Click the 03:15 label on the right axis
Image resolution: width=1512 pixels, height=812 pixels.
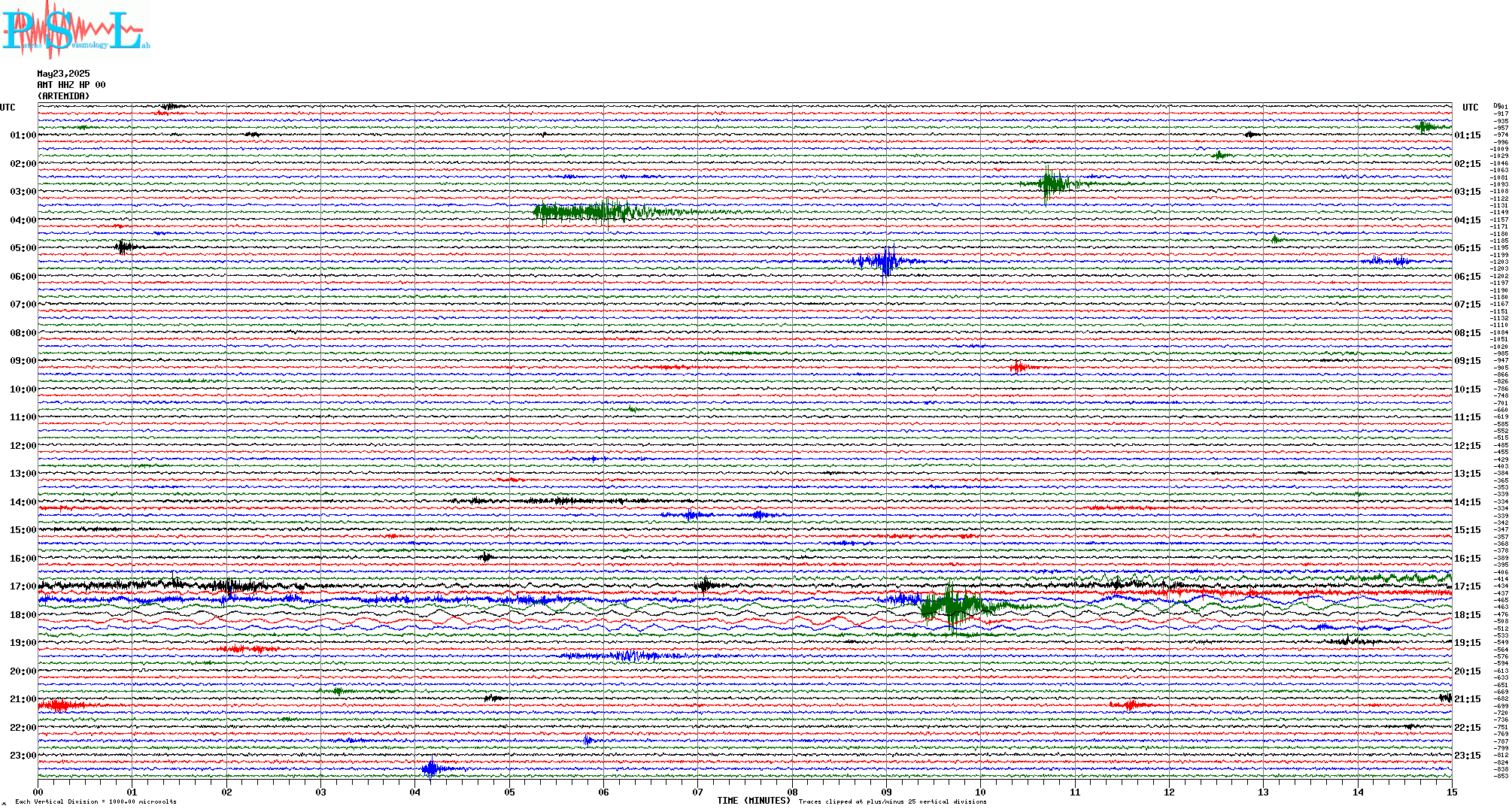tap(1468, 192)
